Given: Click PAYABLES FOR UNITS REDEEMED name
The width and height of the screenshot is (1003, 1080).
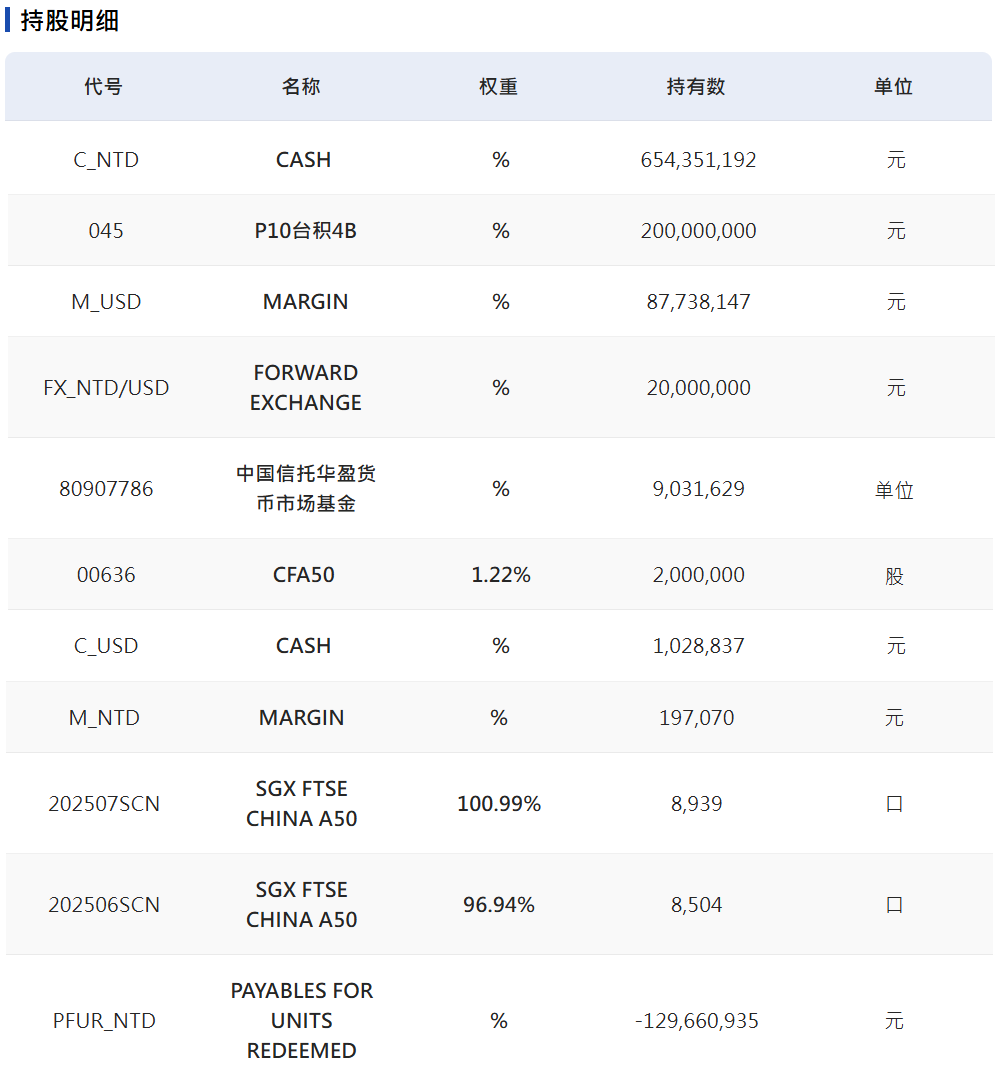Looking at the screenshot, I should click(302, 1021).
